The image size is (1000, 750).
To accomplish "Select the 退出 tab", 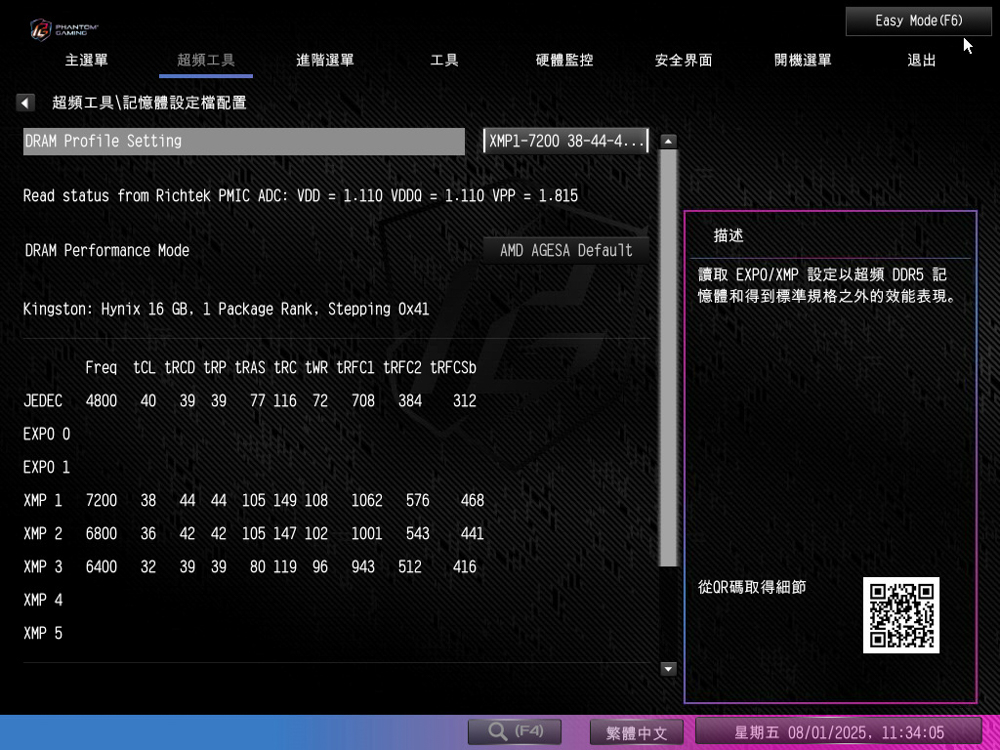I will click(921, 60).
